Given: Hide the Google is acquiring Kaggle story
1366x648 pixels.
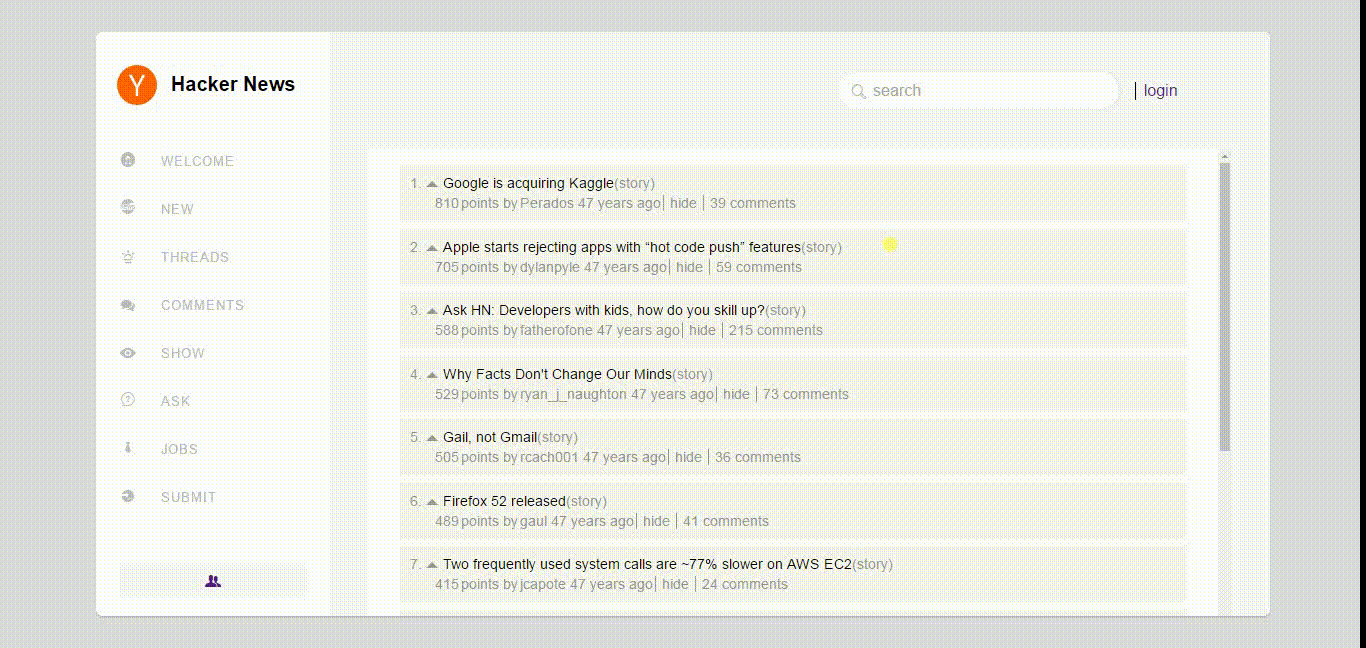Looking at the screenshot, I should tap(683, 203).
